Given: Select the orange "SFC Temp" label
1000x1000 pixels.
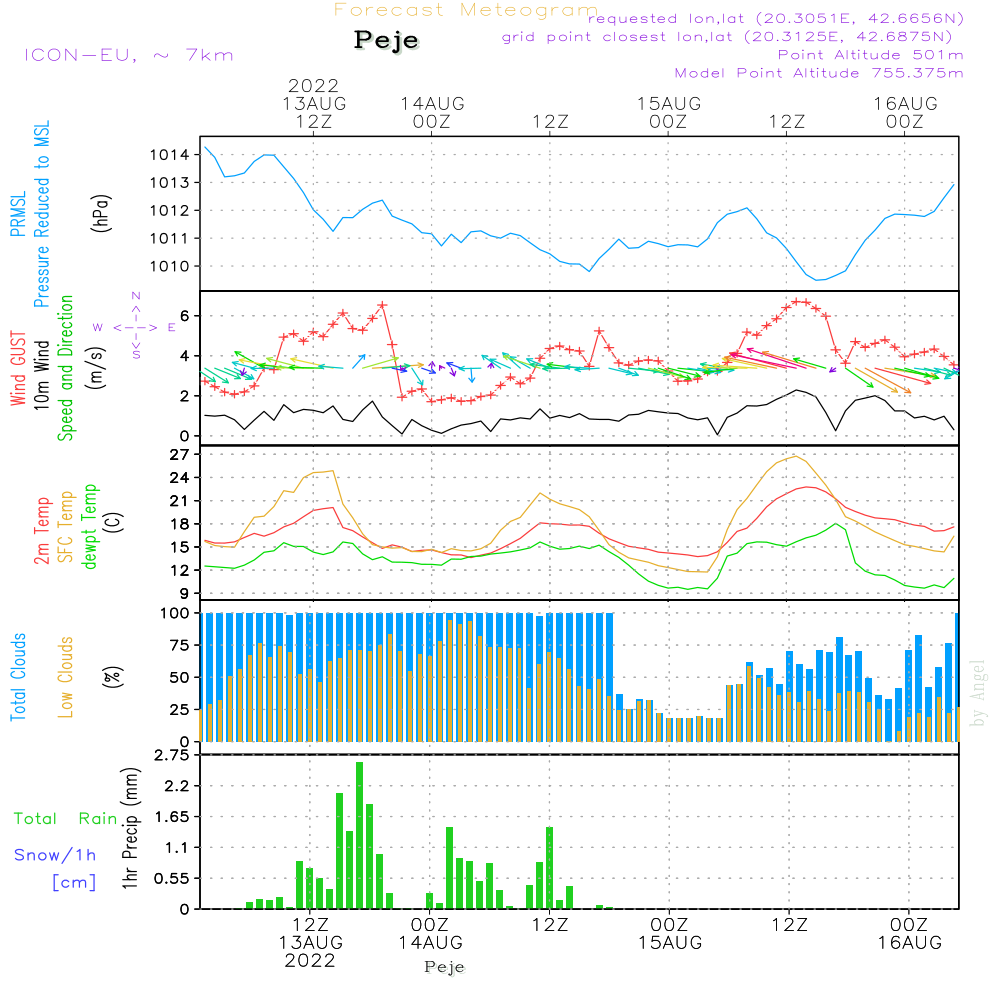Looking at the screenshot, I should pos(66,527).
